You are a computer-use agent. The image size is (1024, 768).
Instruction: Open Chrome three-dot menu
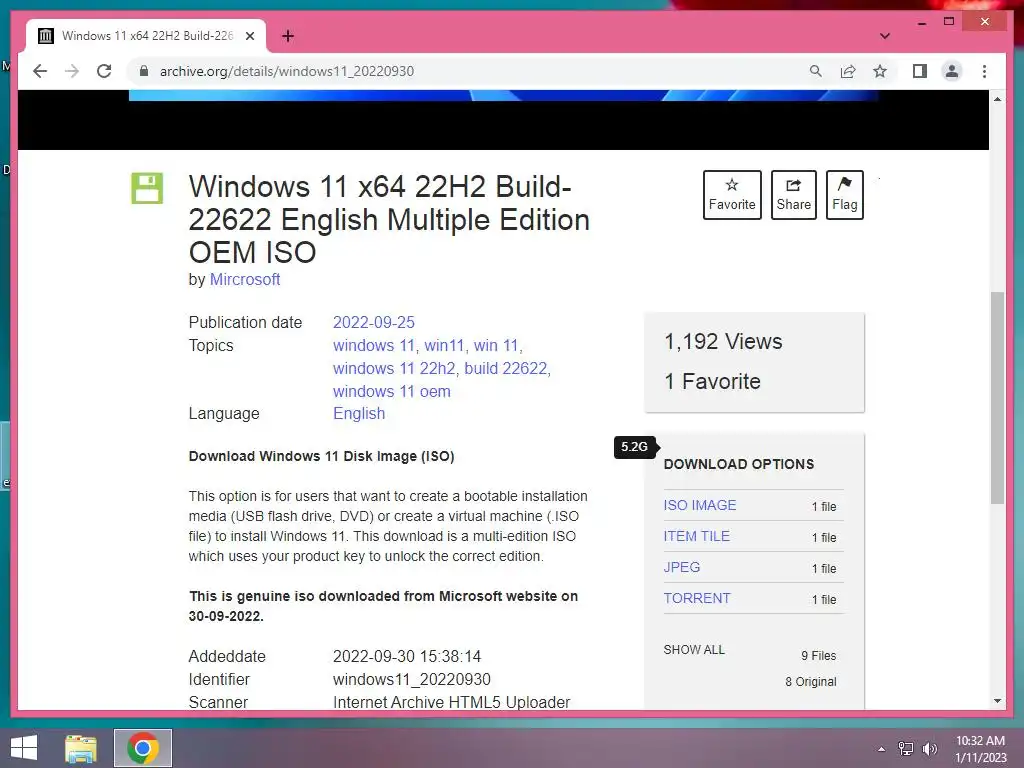point(984,71)
